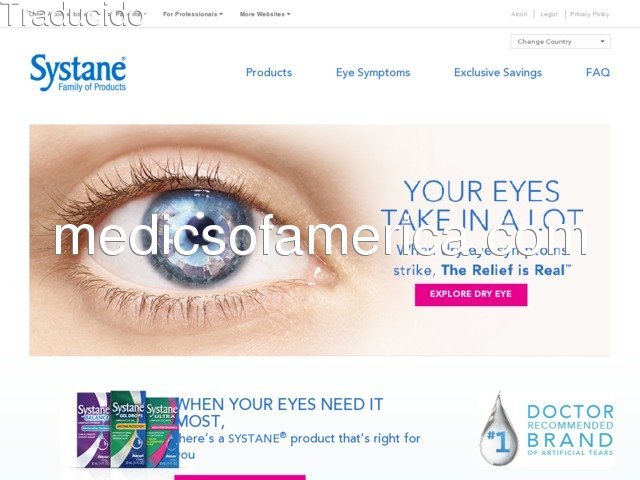View the Privacy Policy link
640x480 pixels.
pyautogui.click(x=589, y=14)
